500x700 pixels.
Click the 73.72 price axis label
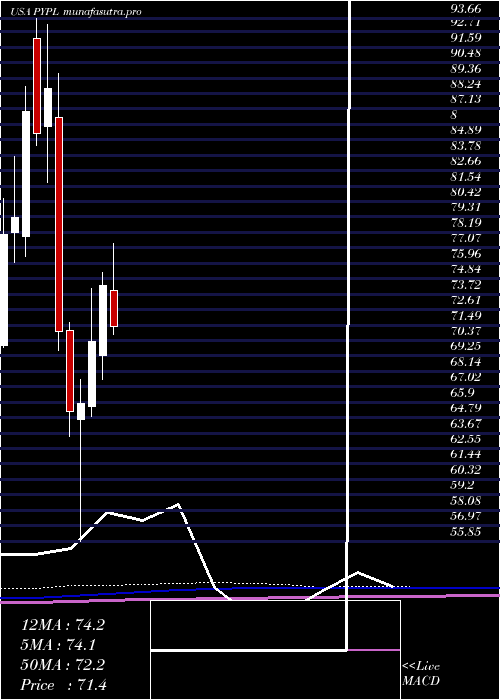click(466, 285)
